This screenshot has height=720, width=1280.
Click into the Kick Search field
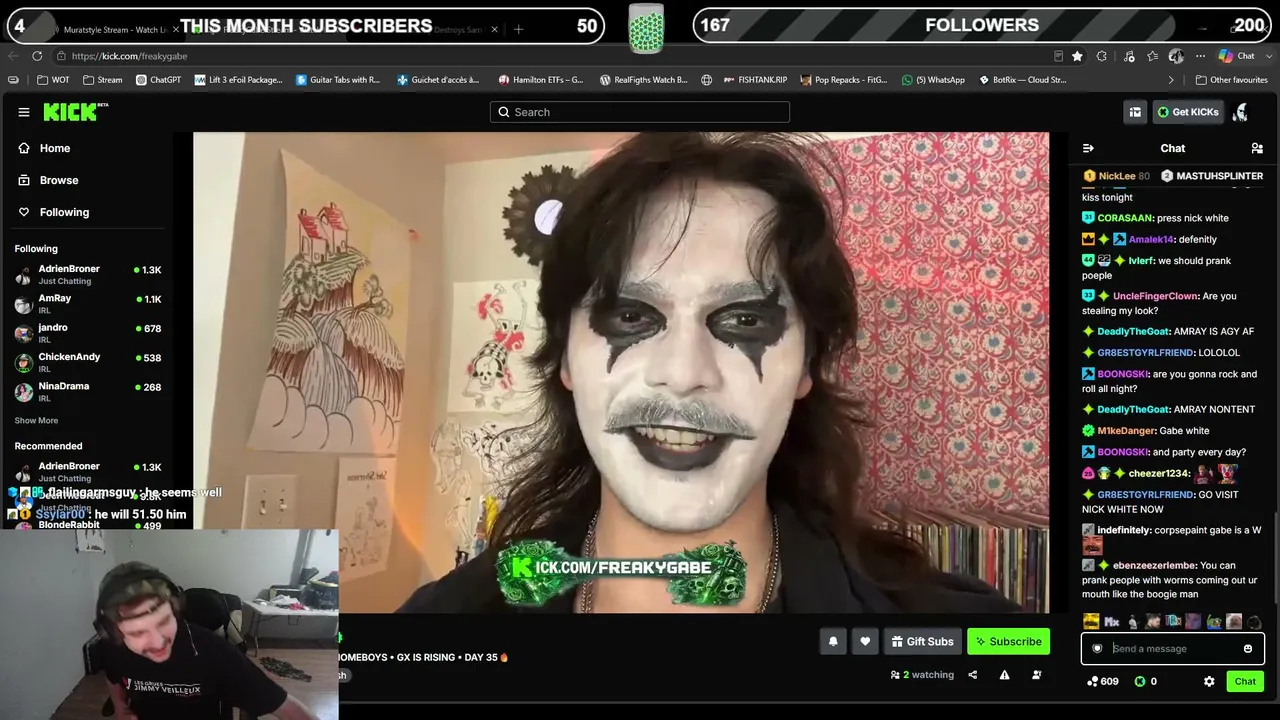(x=640, y=112)
